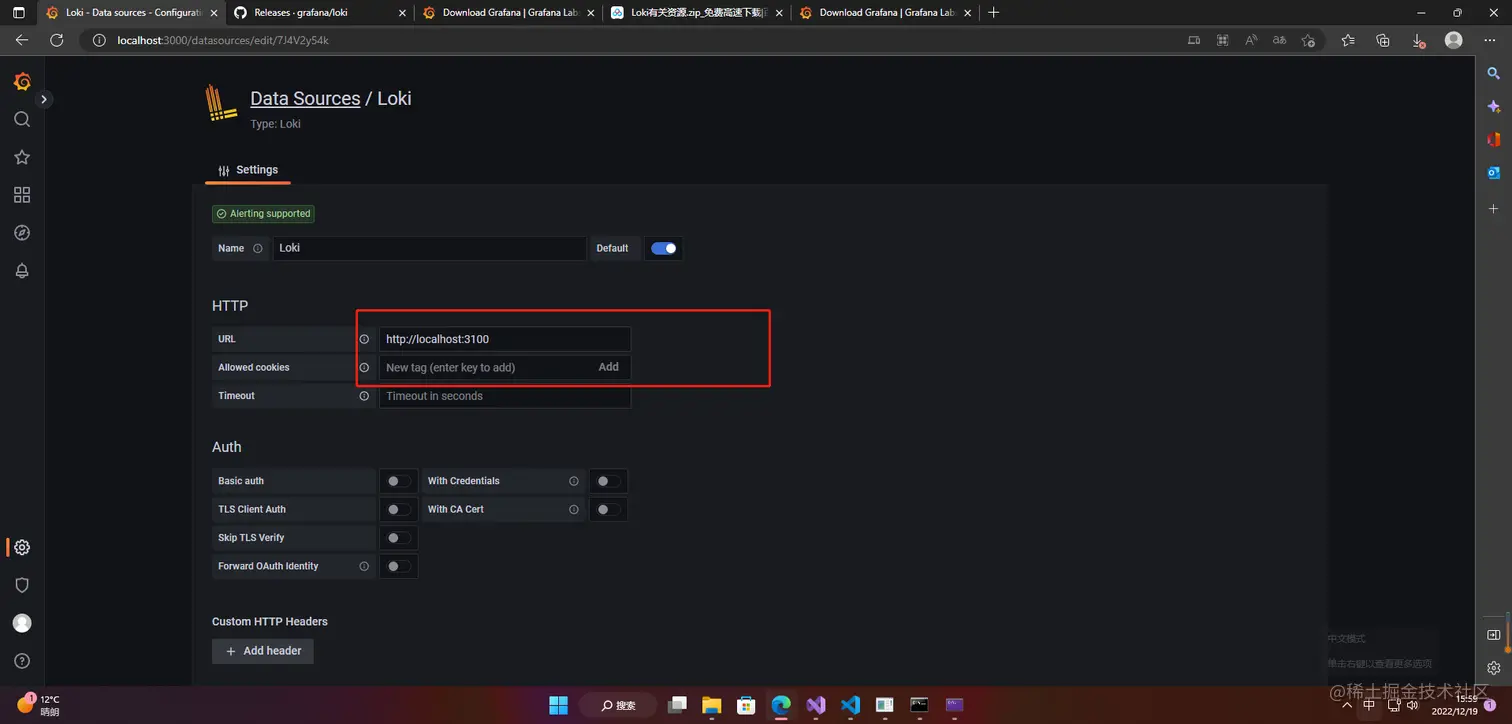1512x724 pixels.
Task: Open the Server Admin shield icon
Action: click(22, 585)
